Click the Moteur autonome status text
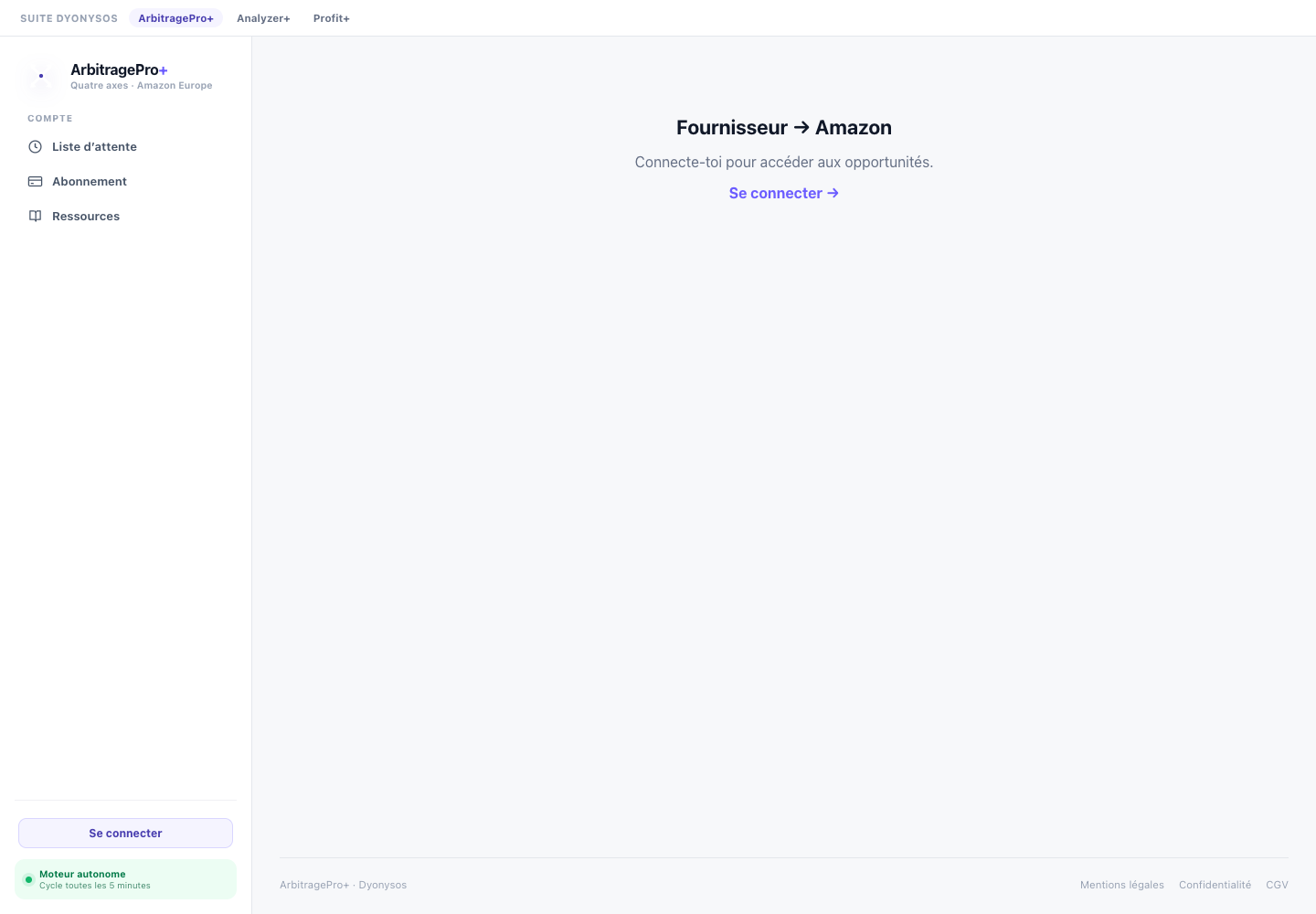Viewport: 1316px width, 914px height. click(82, 874)
